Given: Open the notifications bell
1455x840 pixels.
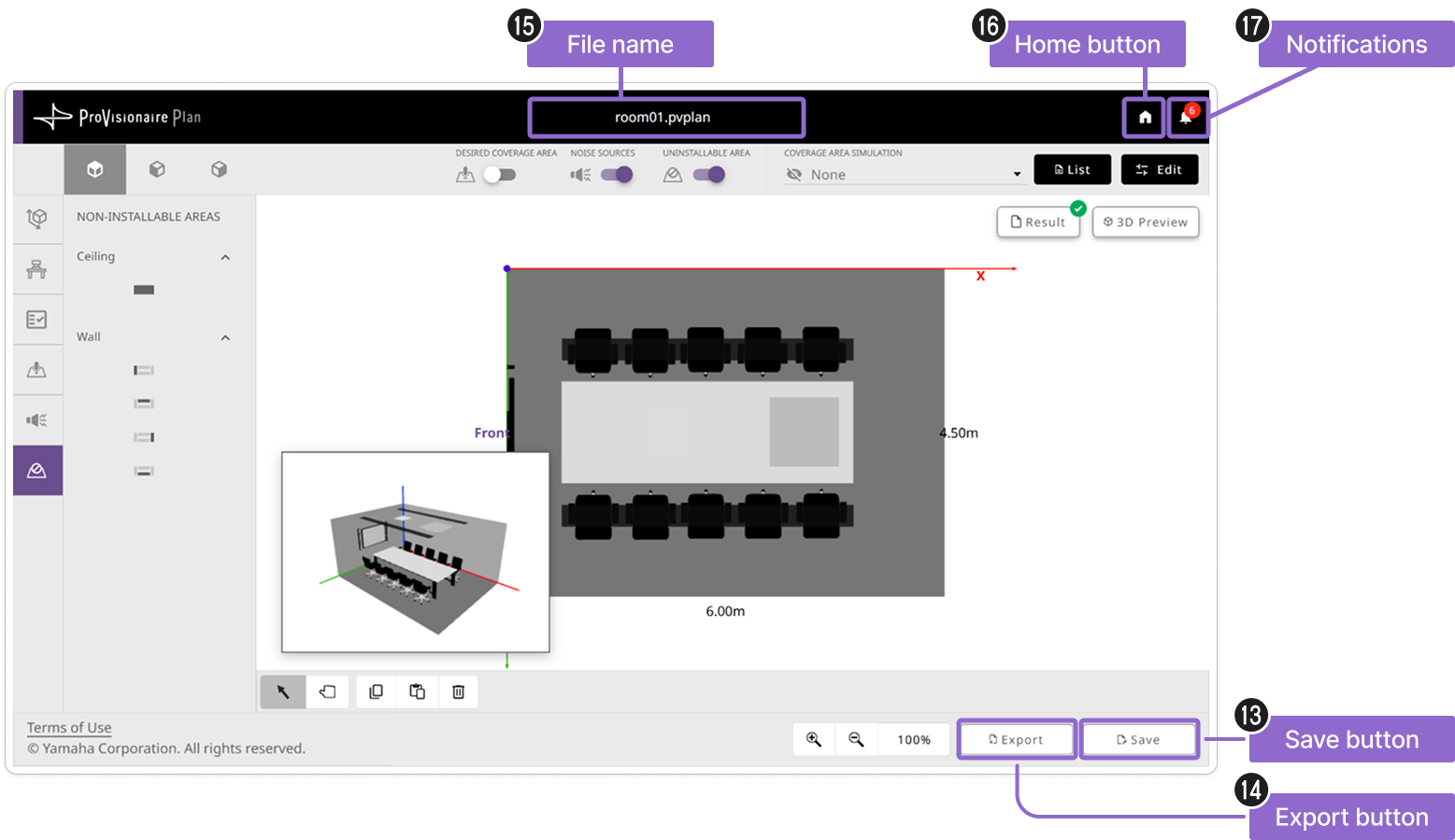Looking at the screenshot, I should point(1187,118).
